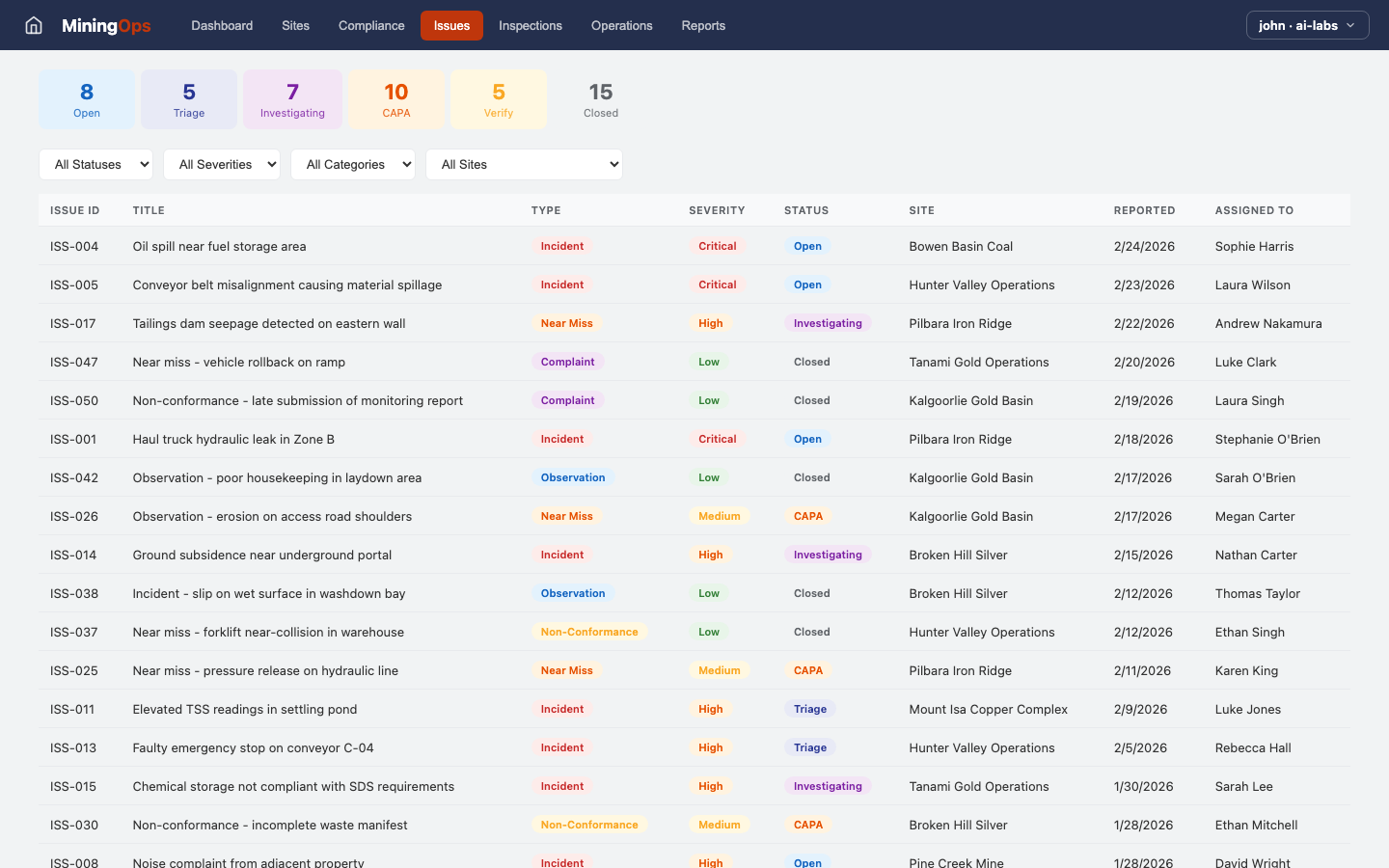
Task: Open the Inspections tab
Action: pos(531,25)
